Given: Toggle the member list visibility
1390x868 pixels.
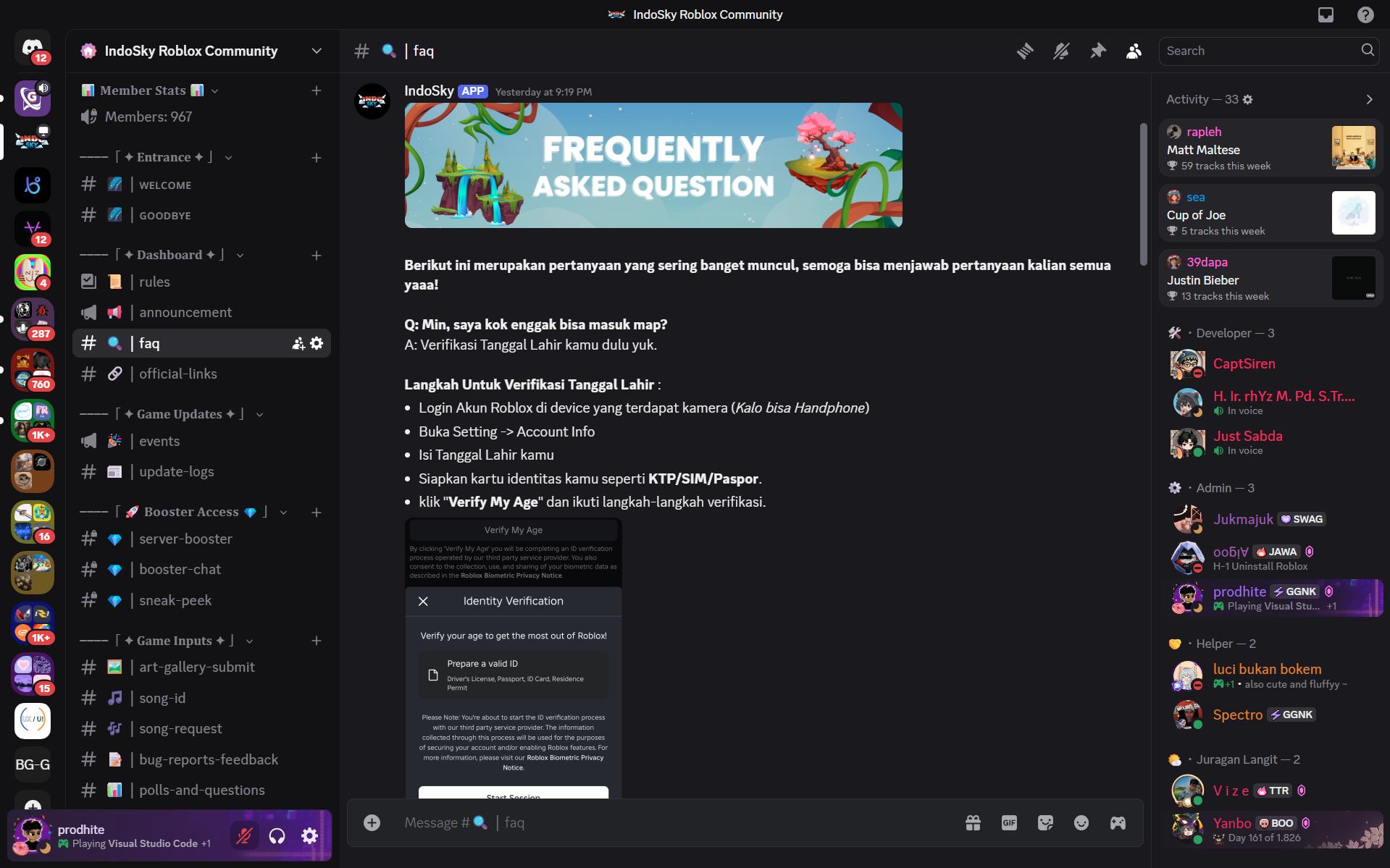Looking at the screenshot, I should point(1134,51).
